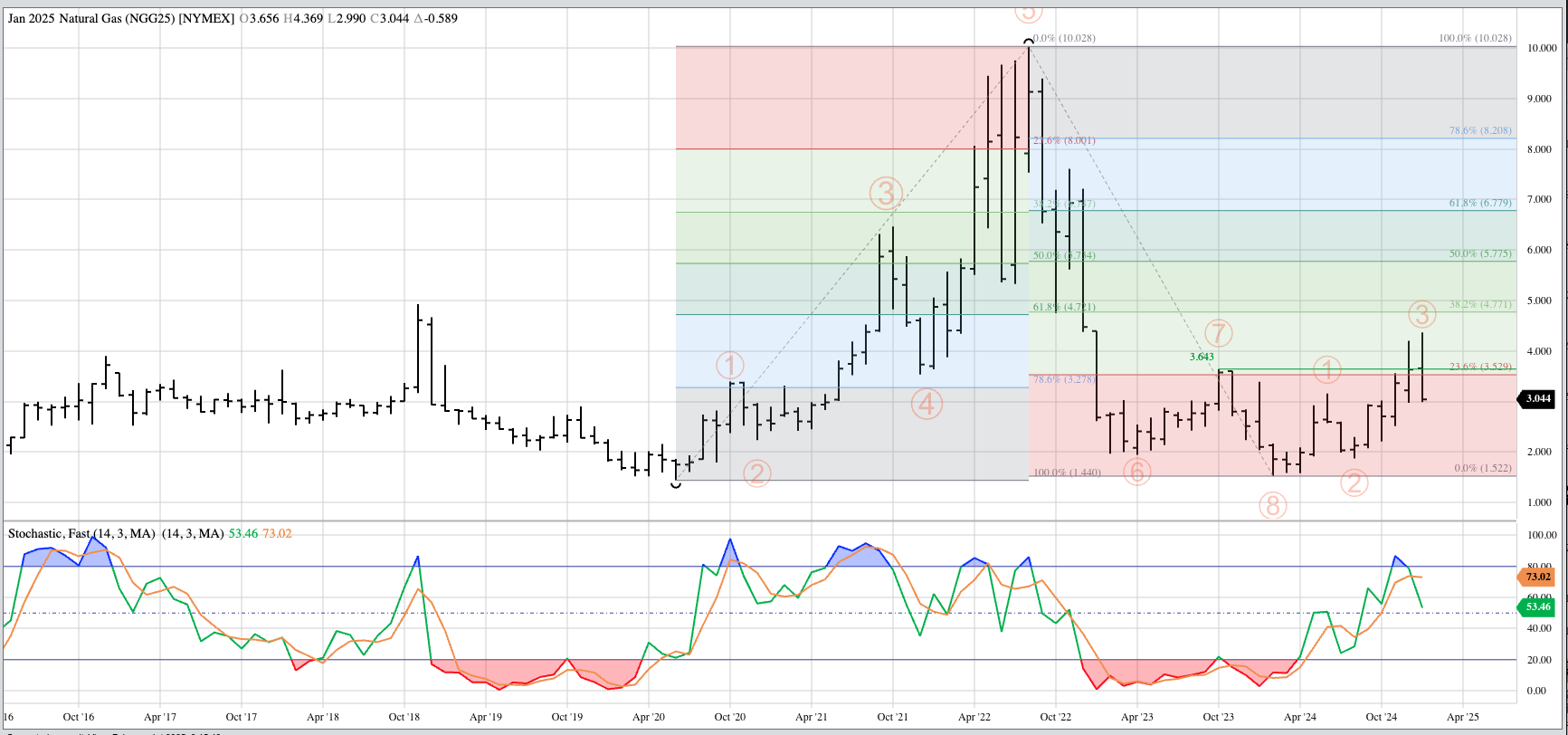Select the 61.8% (6.779) Fibonacci label
The image size is (1568, 735).
tap(1479, 203)
